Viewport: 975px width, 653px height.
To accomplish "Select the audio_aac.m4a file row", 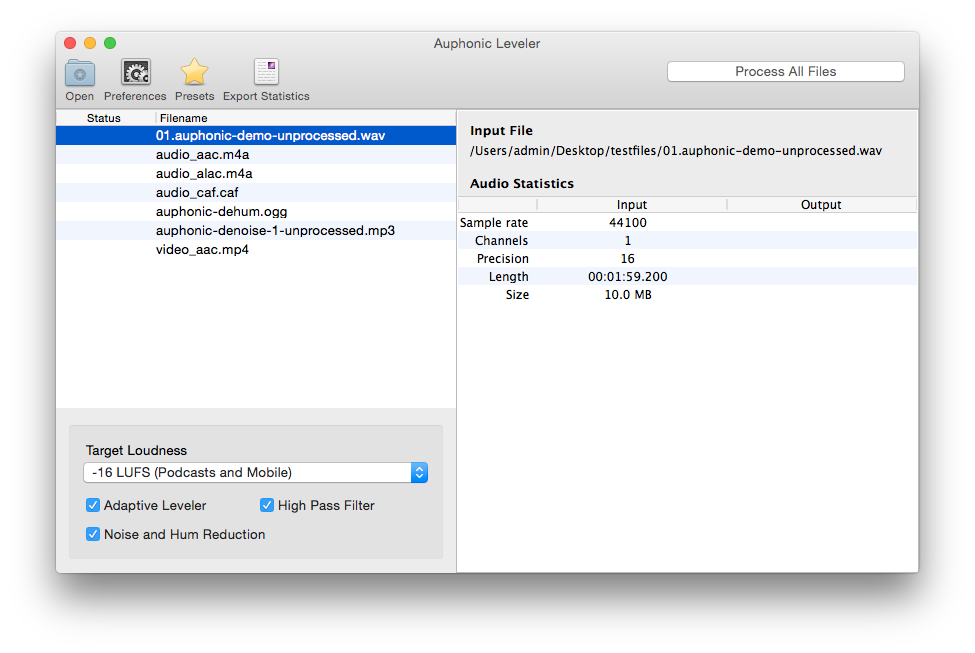I will (x=256, y=154).
